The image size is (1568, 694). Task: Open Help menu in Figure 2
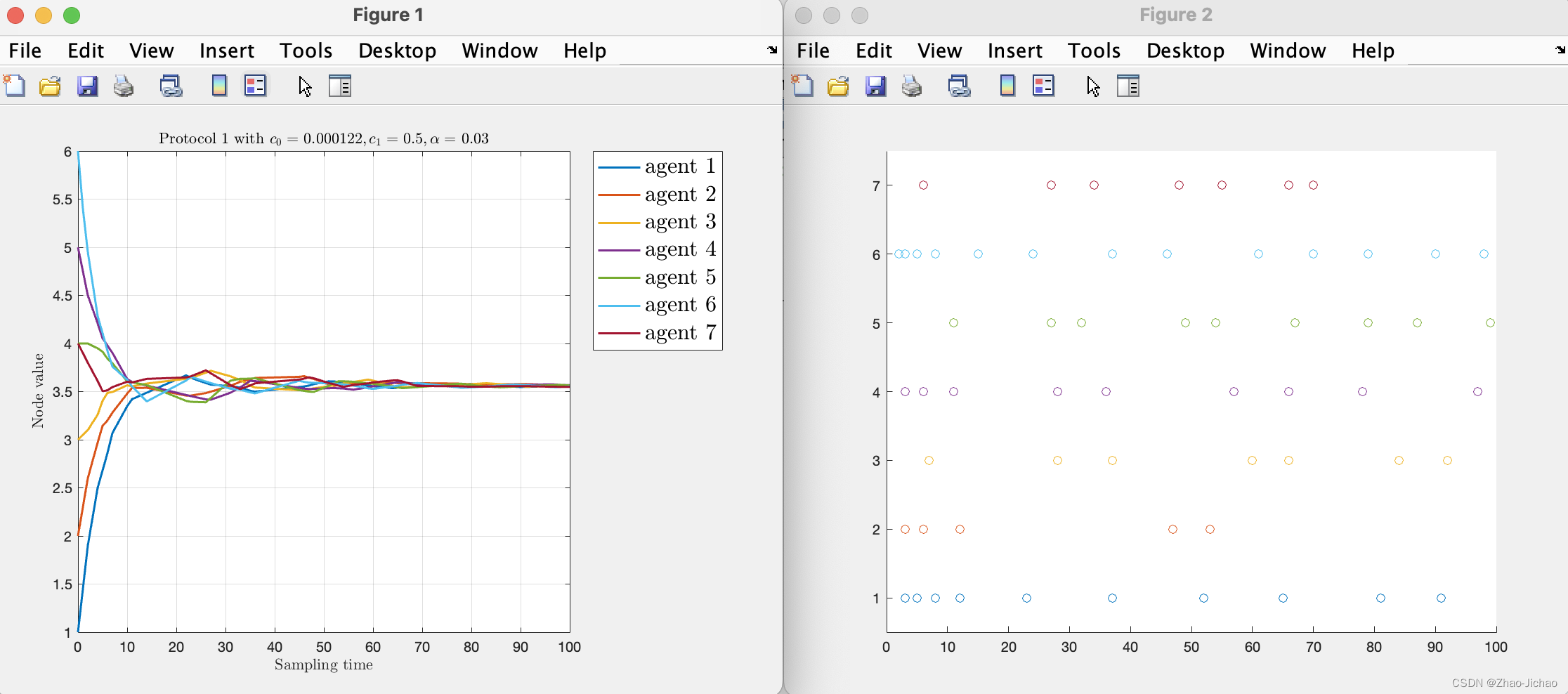coord(1373,51)
